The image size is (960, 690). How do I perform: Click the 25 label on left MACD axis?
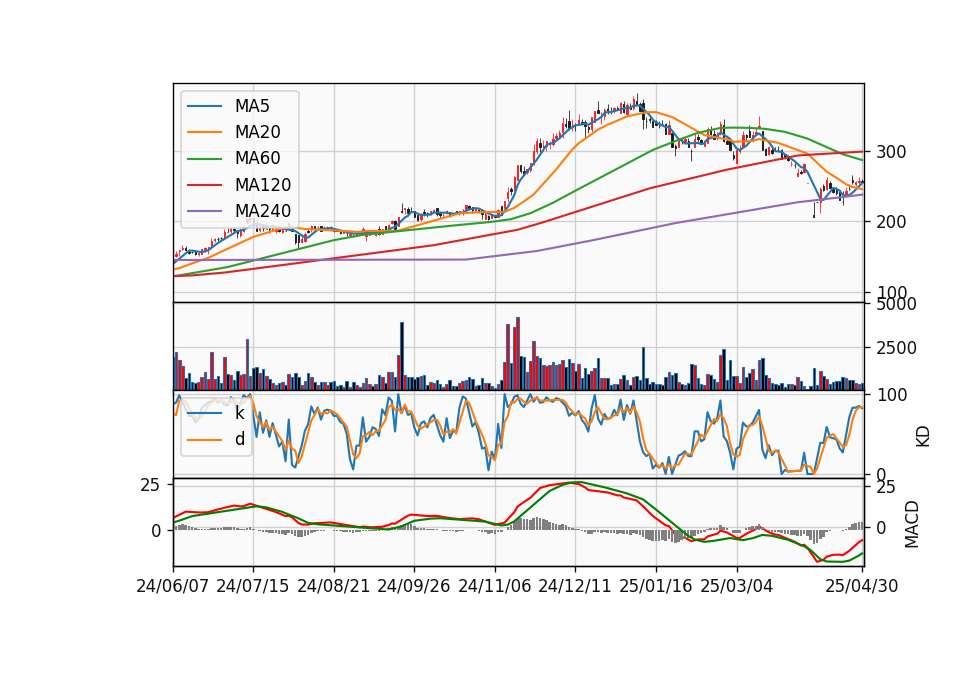click(150, 486)
